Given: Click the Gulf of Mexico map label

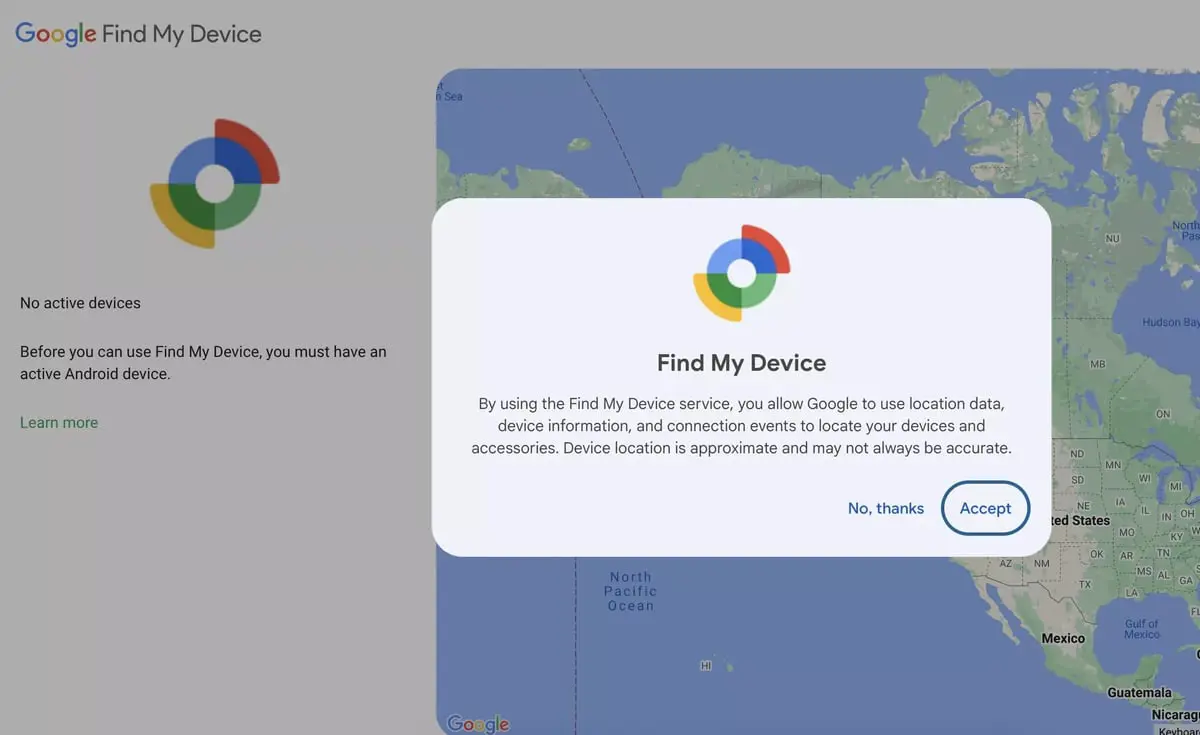Looking at the screenshot, I should 1141,629.
